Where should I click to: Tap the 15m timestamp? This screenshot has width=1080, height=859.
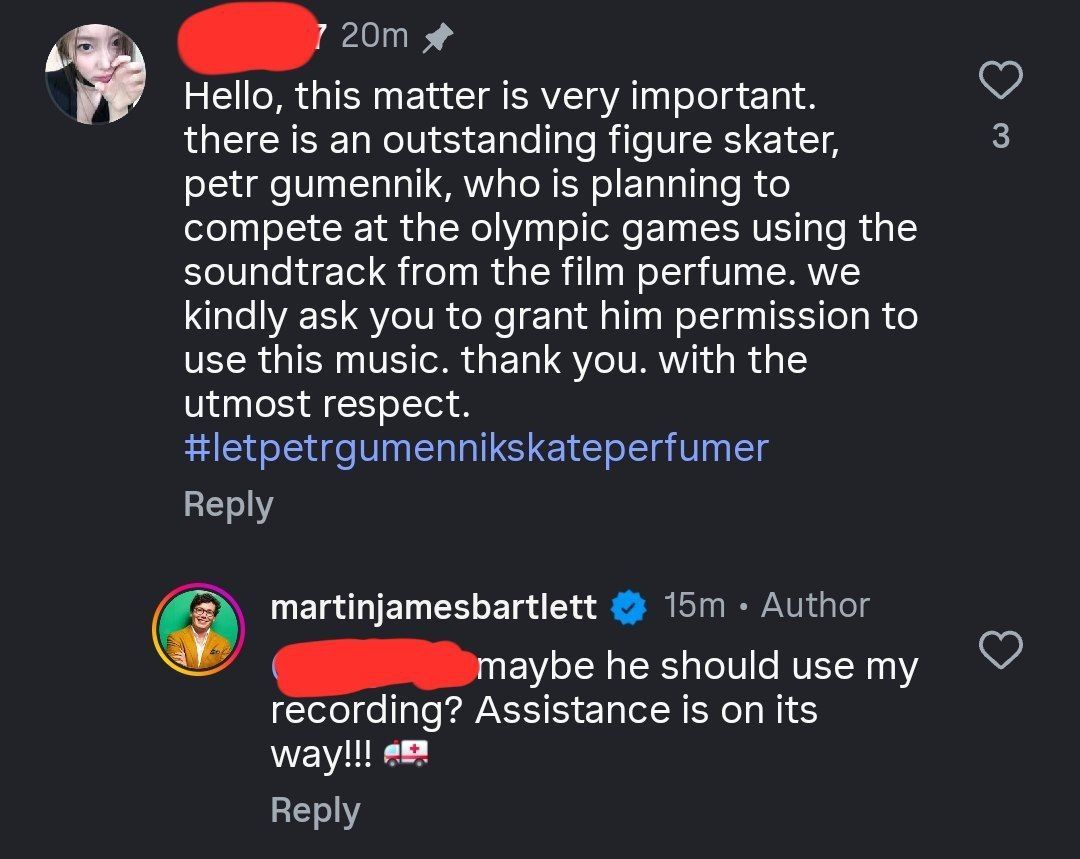pos(694,605)
